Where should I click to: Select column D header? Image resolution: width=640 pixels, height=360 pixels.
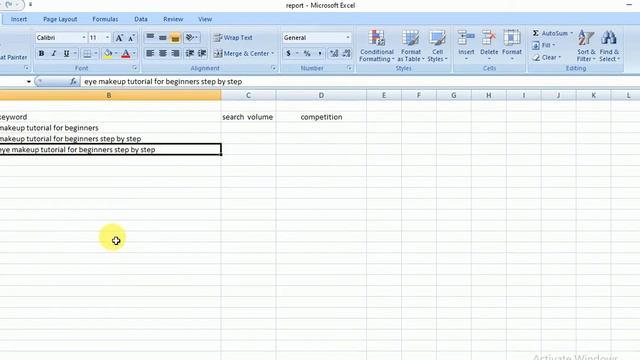pos(321,96)
